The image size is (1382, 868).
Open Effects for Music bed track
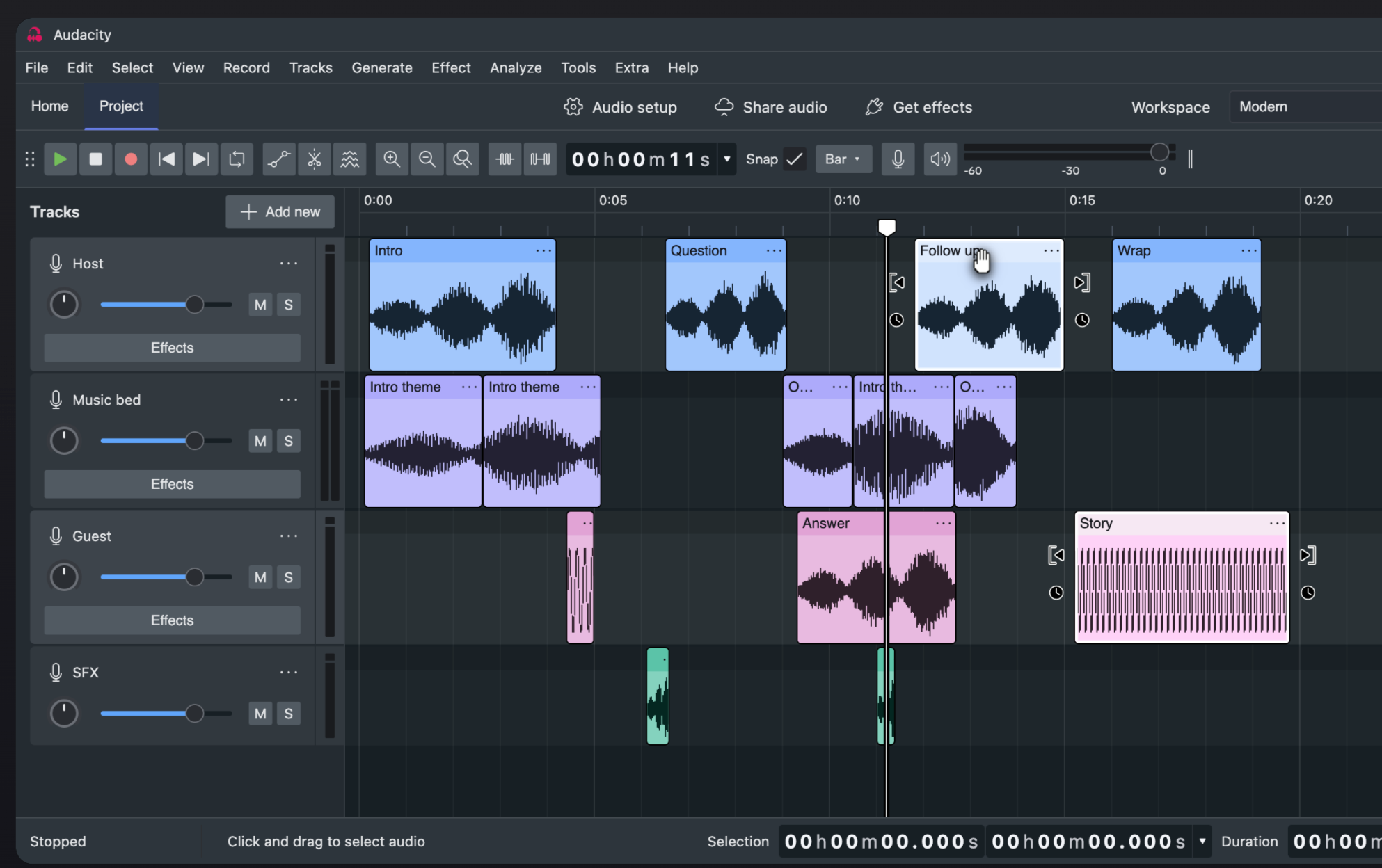click(x=173, y=484)
